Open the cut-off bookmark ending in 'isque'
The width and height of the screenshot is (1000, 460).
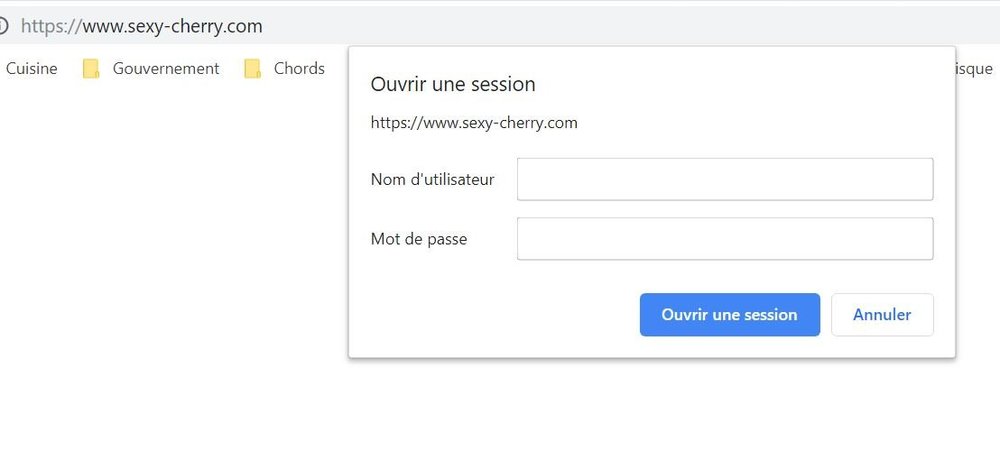pos(973,68)
